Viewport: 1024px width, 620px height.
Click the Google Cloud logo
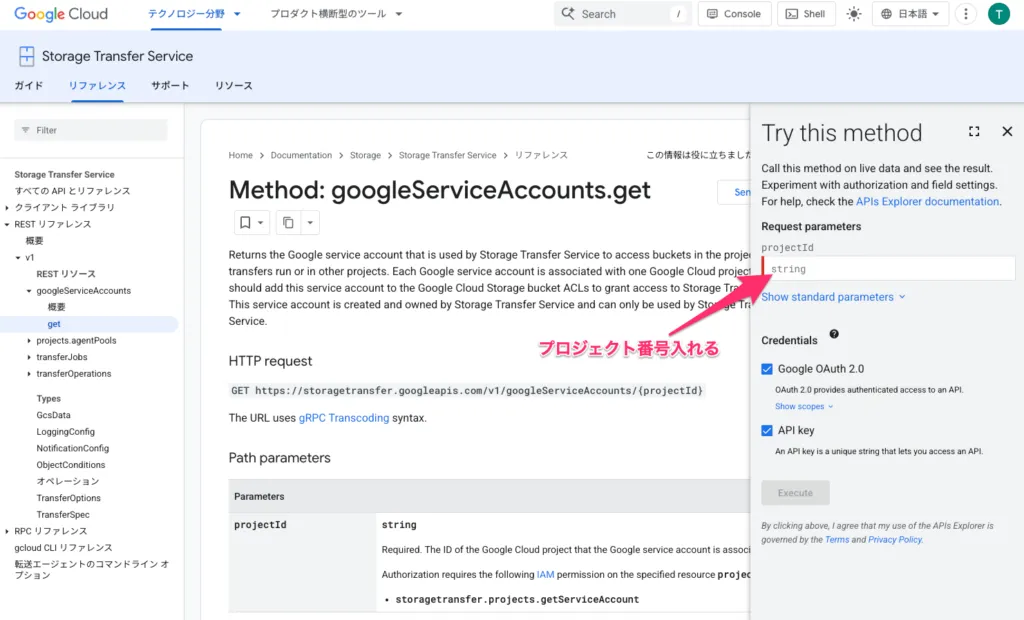pos(61,14)
